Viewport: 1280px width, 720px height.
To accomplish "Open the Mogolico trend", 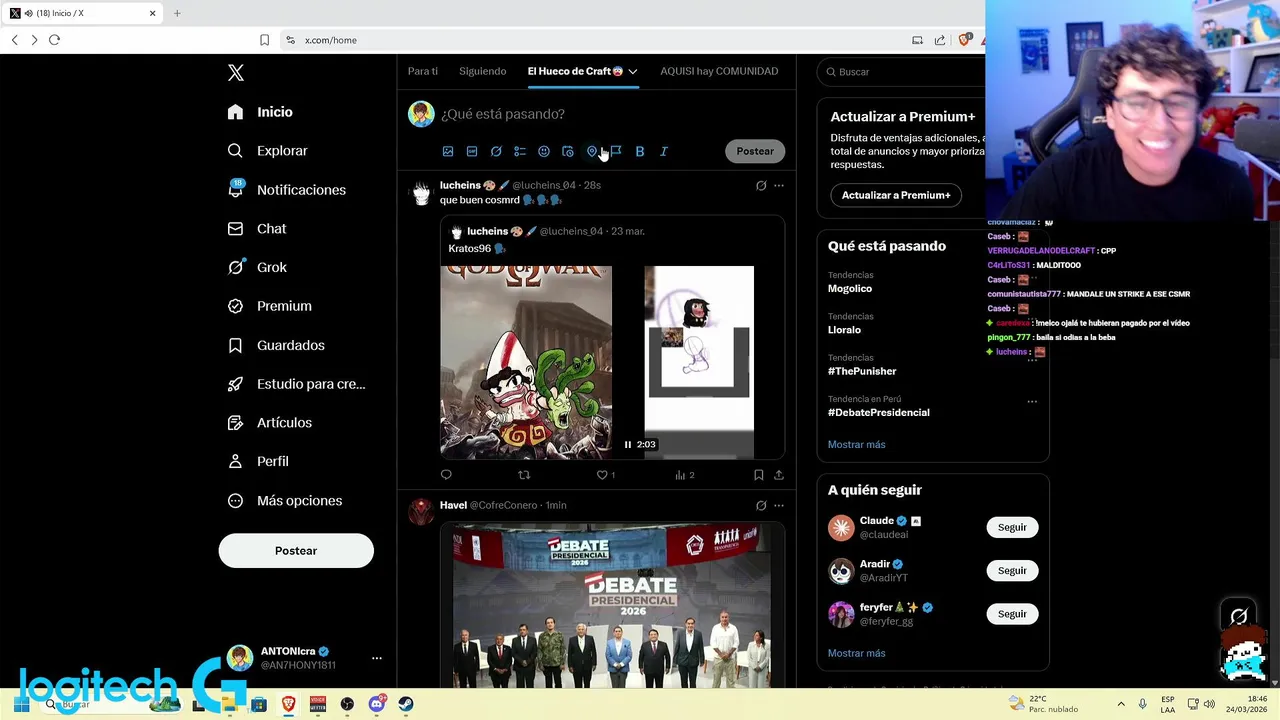I will tap(850, 288).
